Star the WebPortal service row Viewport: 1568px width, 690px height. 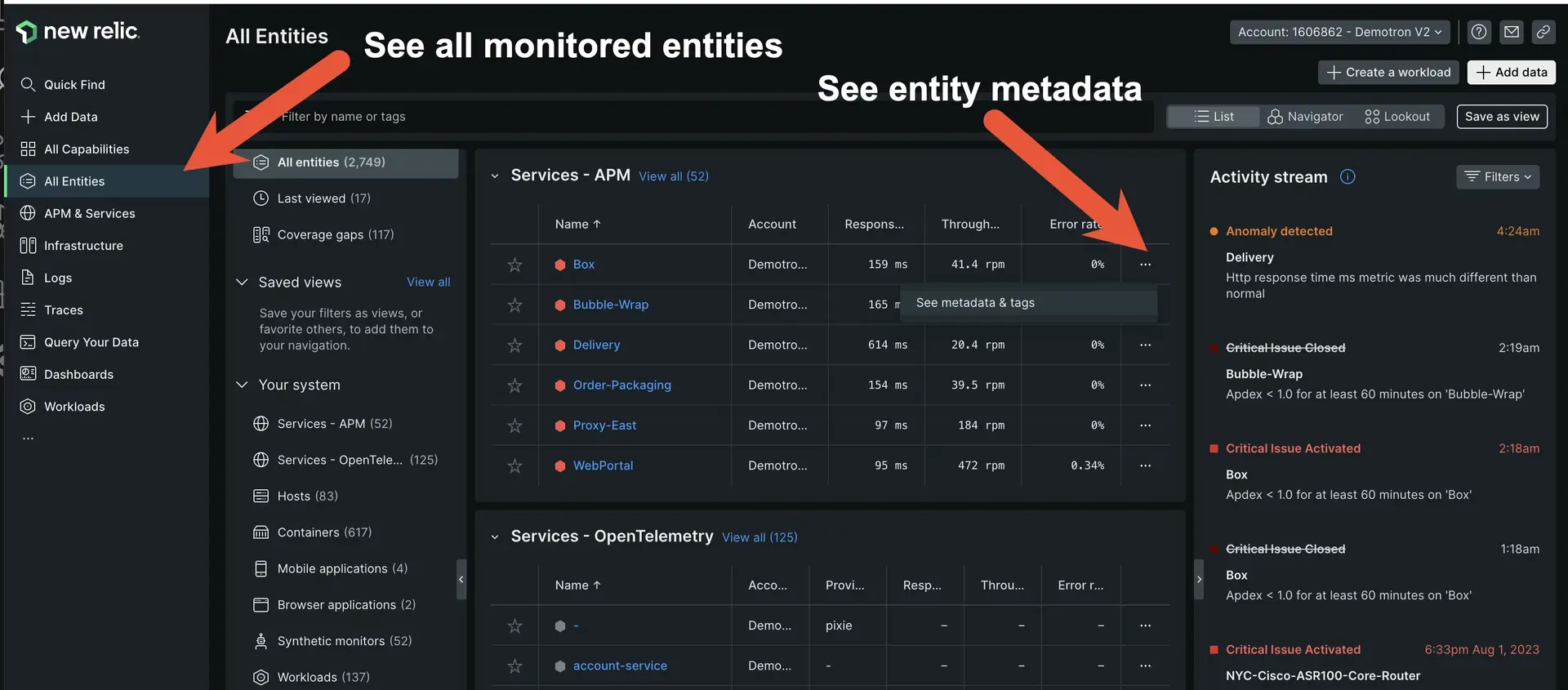click(x=514, y=465)
